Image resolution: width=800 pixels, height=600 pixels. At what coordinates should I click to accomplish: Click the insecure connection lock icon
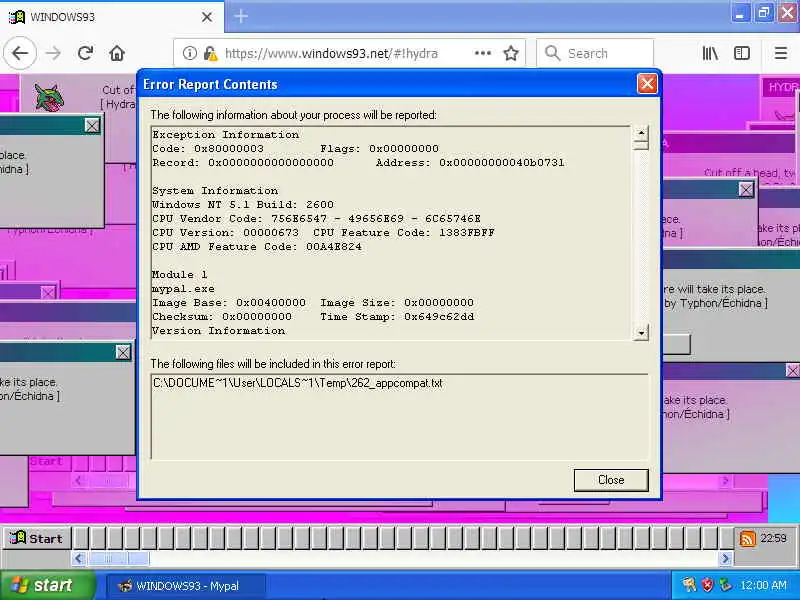[x=210, y=53]
